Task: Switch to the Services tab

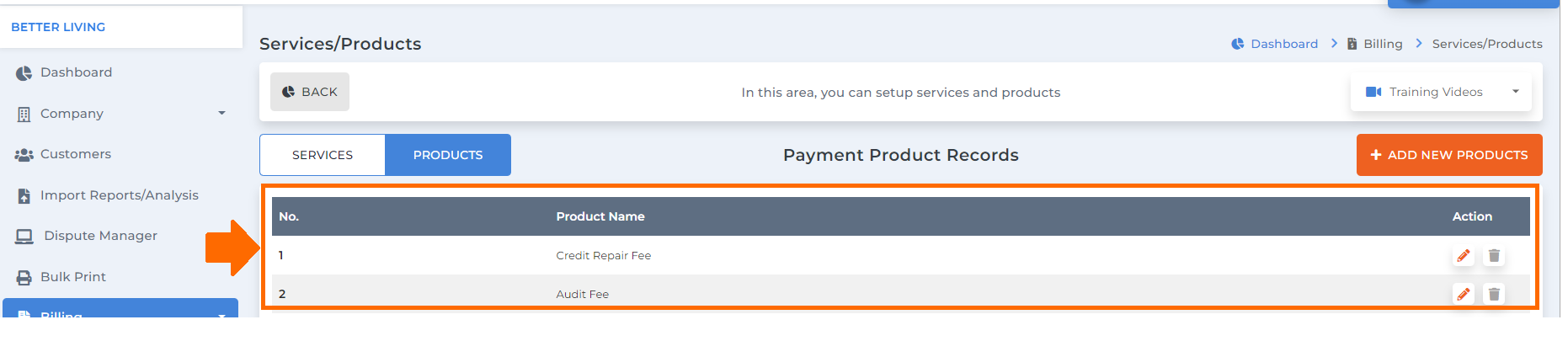Action: (323, 155)
